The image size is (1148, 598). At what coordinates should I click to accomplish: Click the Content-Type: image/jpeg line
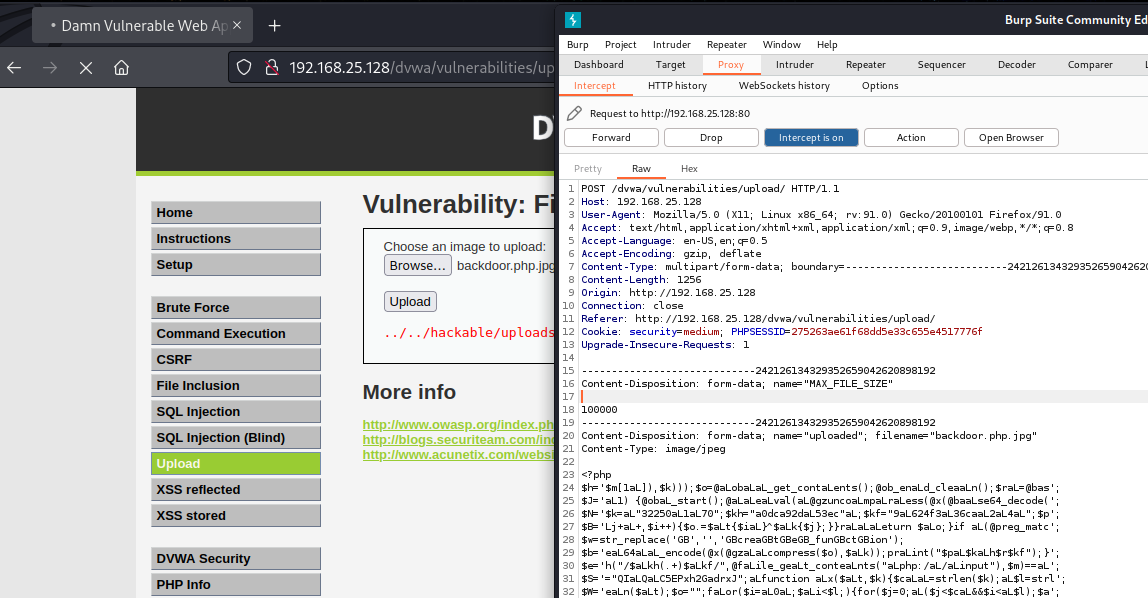point(653,449)
